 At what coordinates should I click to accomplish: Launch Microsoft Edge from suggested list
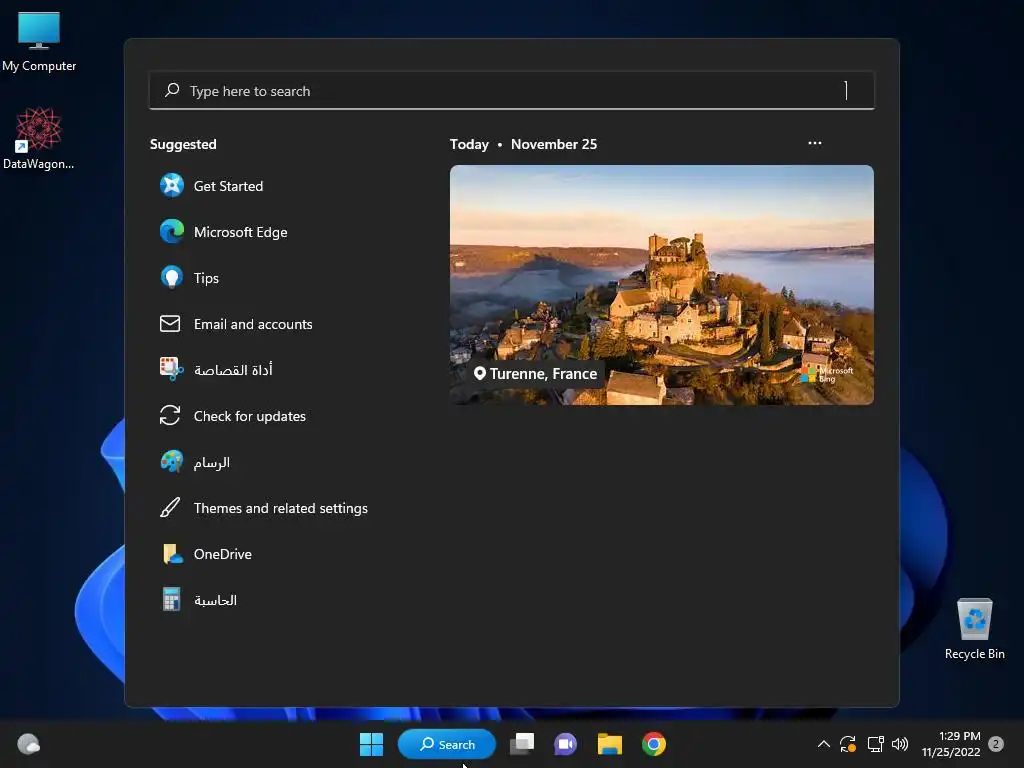(172, 232)
